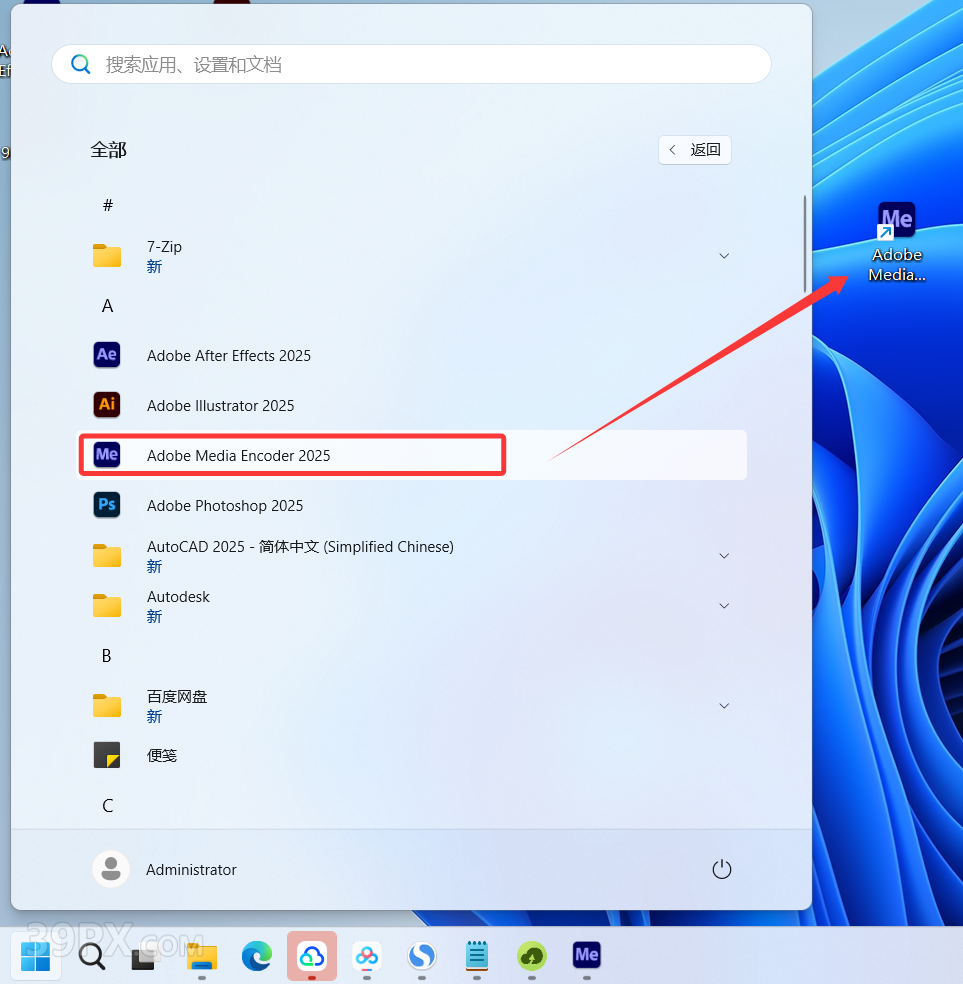Select Adobe Photoshop 2025 text entry
This screenshot has height=984, width=963.
pos(225,506)
